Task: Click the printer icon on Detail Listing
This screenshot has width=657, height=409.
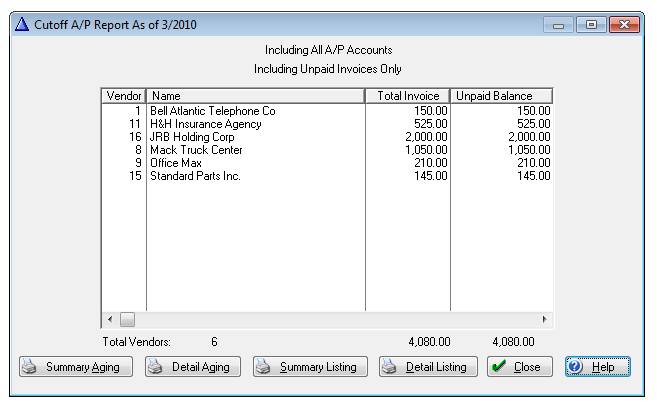Action: coord(391,367)
